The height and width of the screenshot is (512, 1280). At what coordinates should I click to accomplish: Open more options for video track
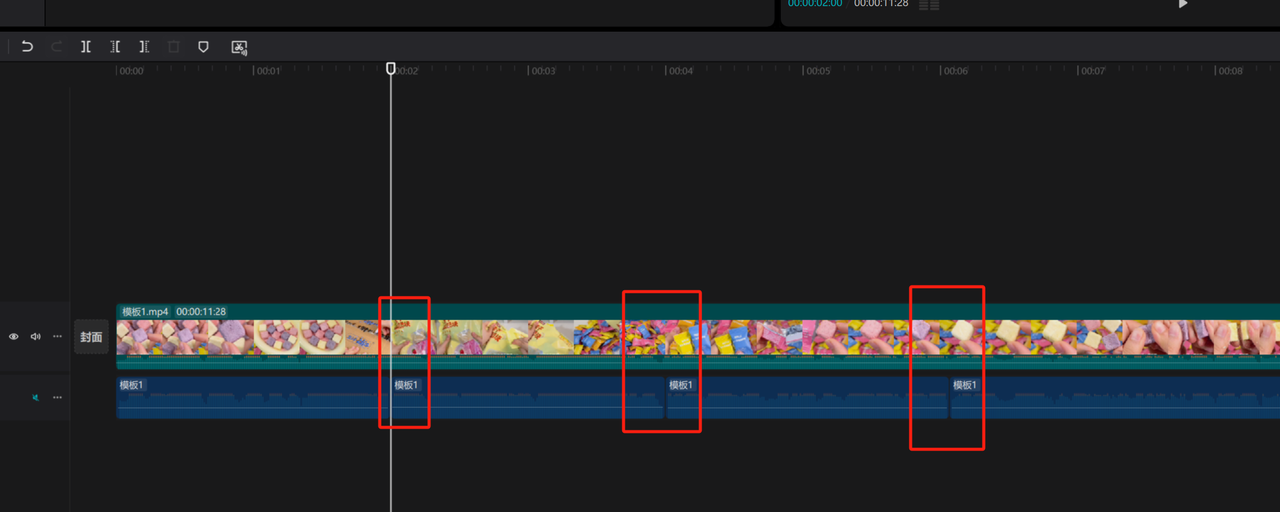coord(57,337)
